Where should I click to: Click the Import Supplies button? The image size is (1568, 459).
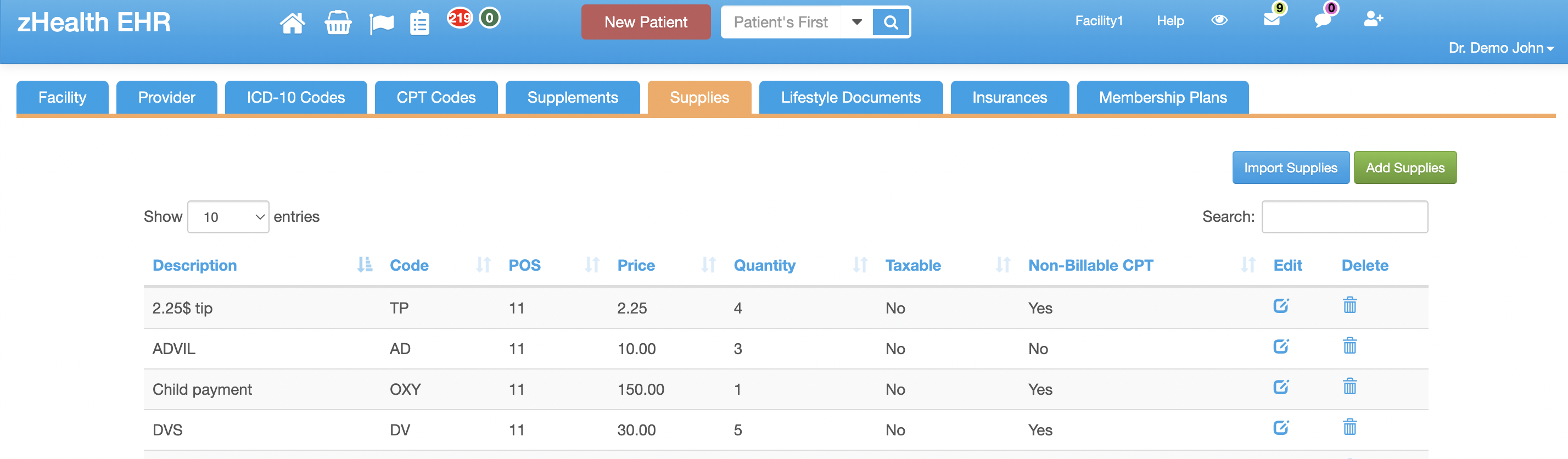1291,167
